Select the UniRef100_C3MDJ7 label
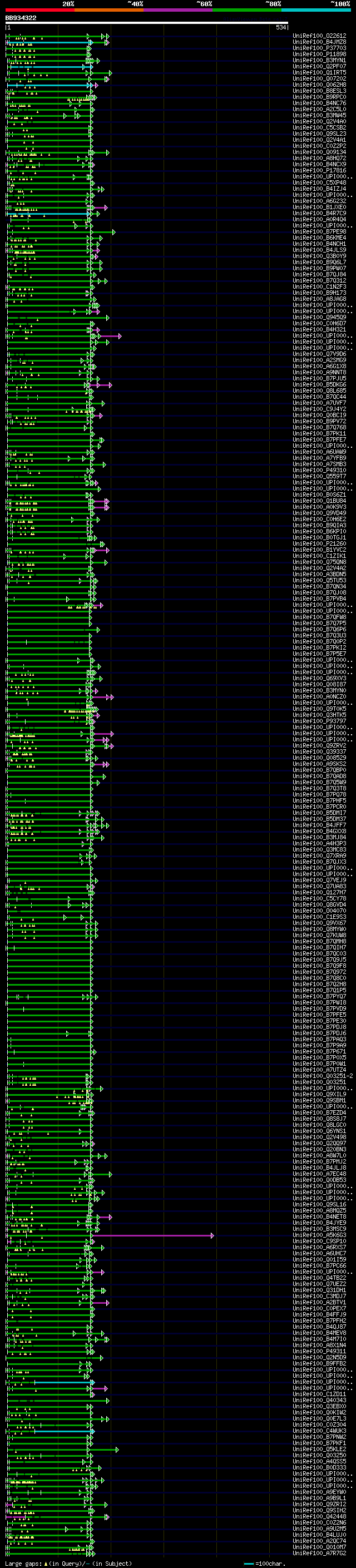The height and width of the screenshot is (1568, 356). (319, 1296)
